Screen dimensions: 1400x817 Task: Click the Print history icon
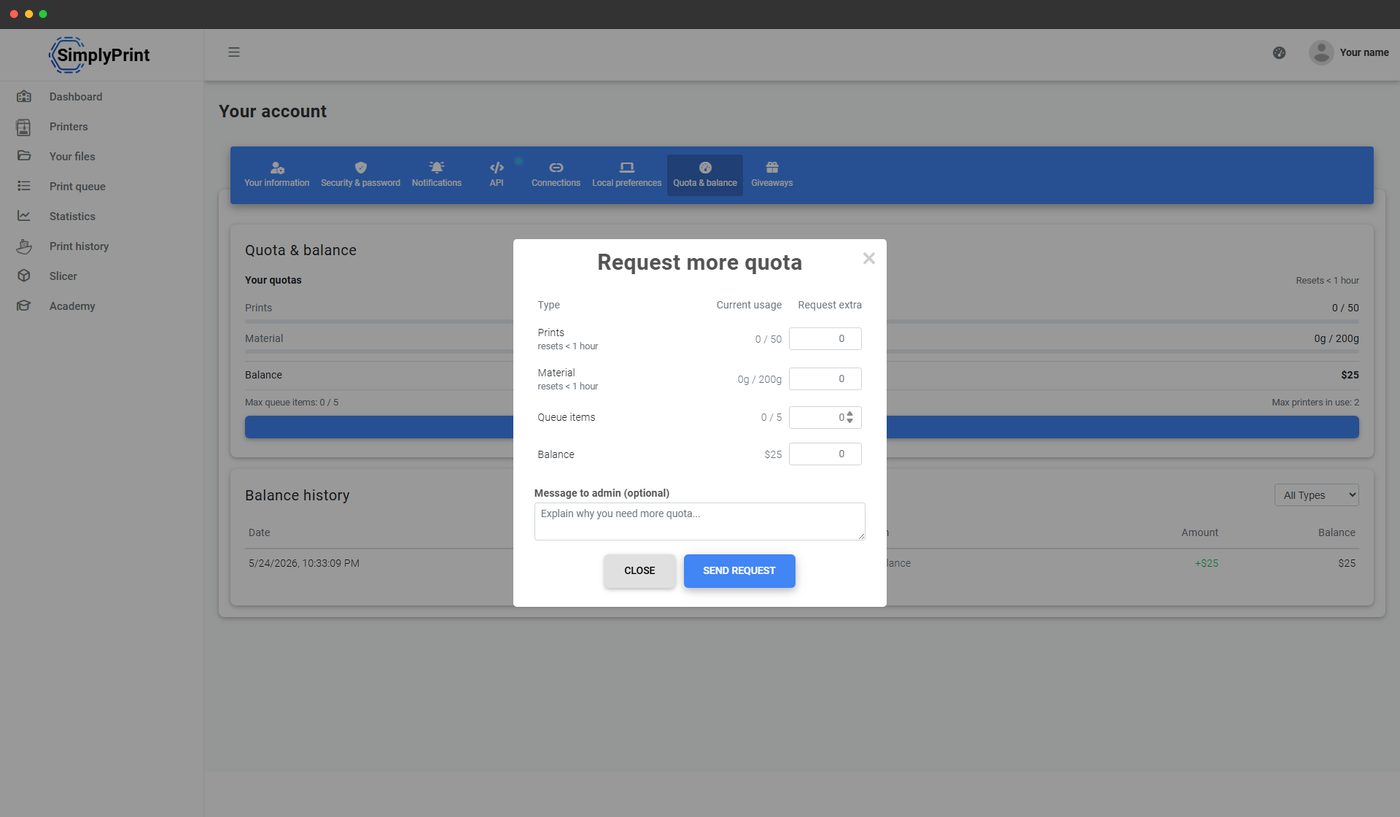coord(24,246)
